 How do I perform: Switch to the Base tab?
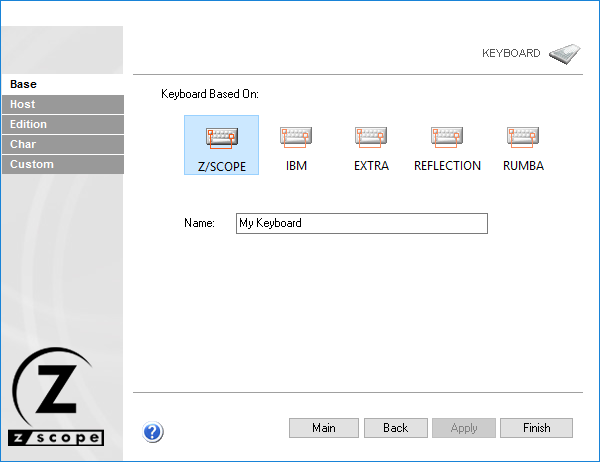pyautogui.click(x=63, y=84)
